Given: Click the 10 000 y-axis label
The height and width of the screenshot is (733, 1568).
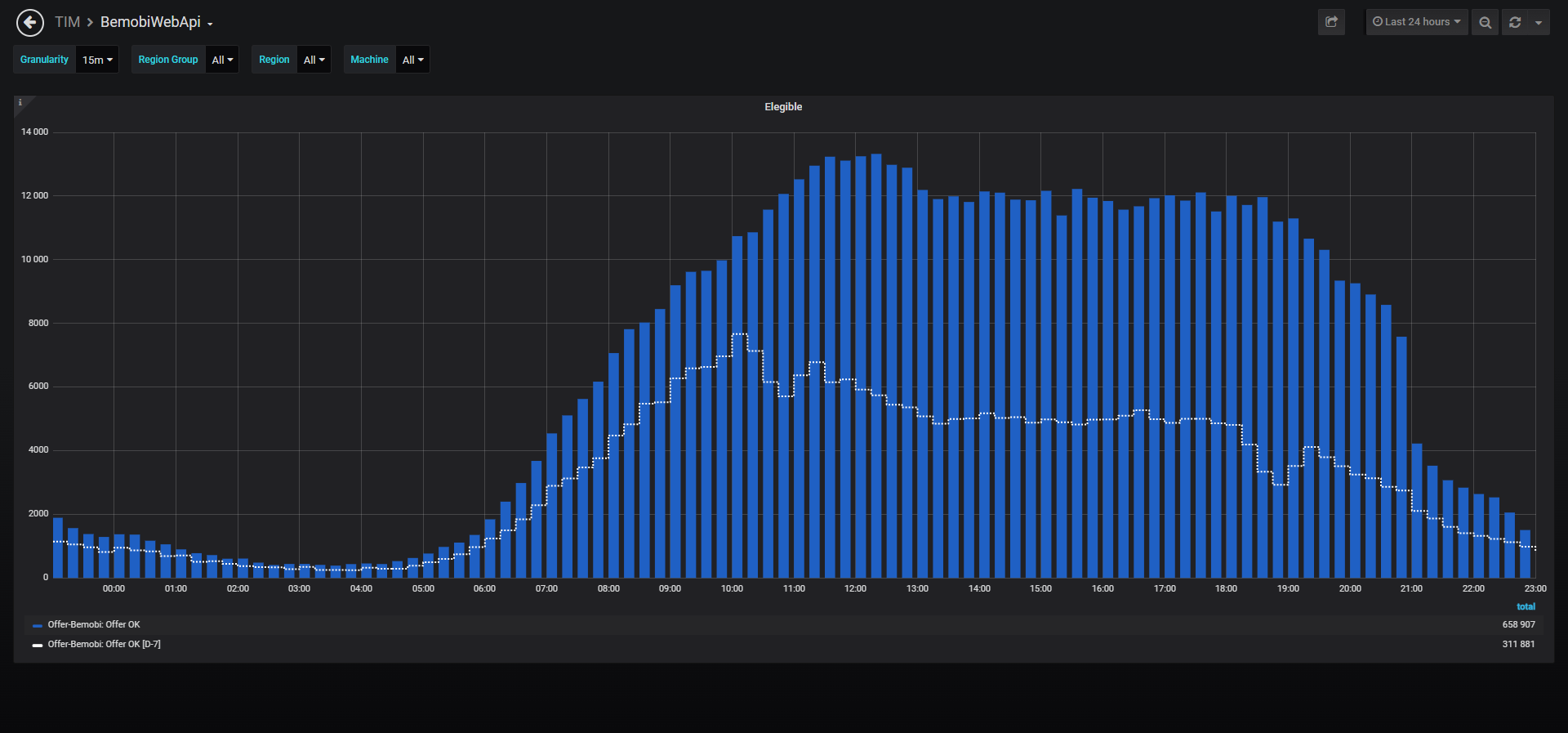Looking at the screenshot, I should tap(35, 259).
